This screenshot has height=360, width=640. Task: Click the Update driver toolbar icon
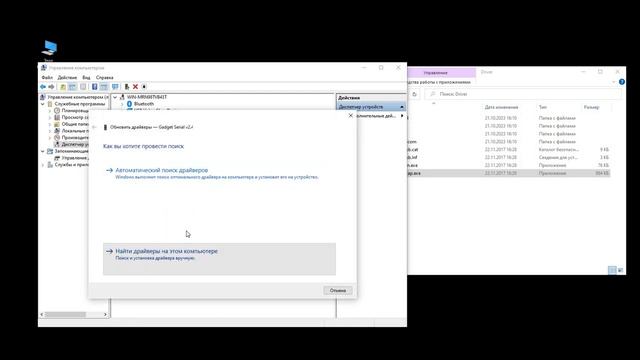click(127, 87)
